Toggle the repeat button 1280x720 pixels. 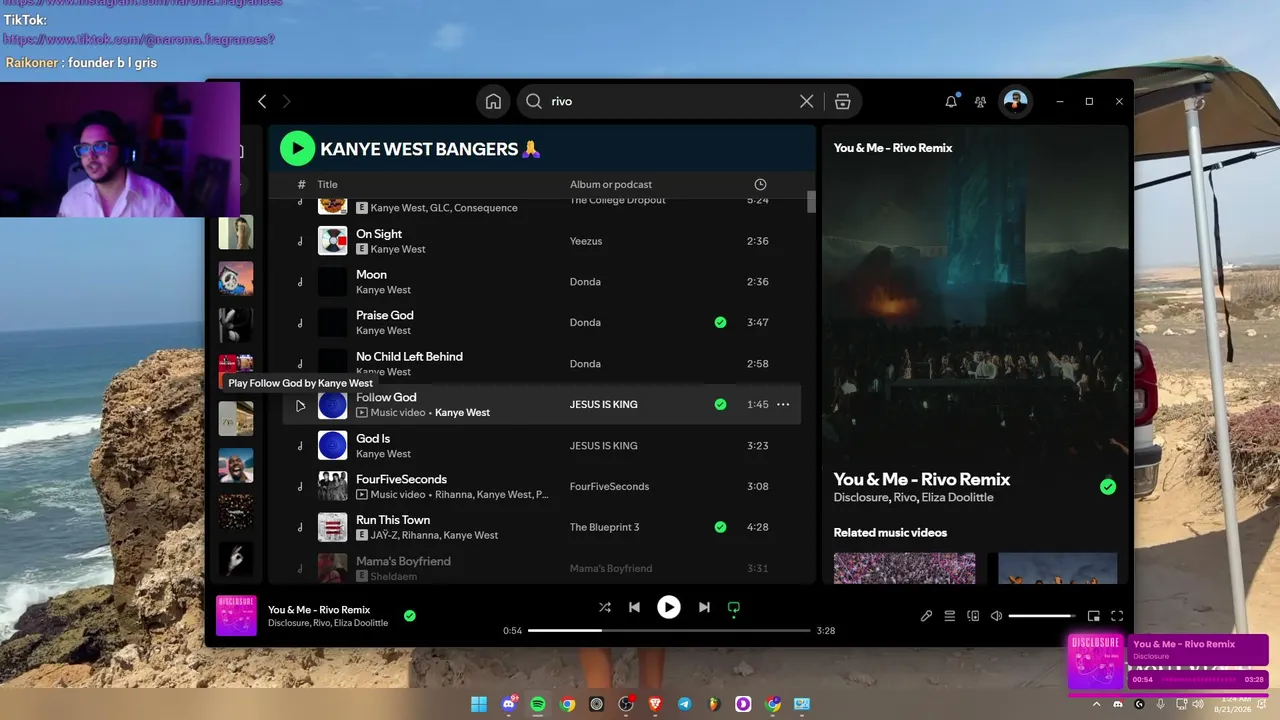733,607
